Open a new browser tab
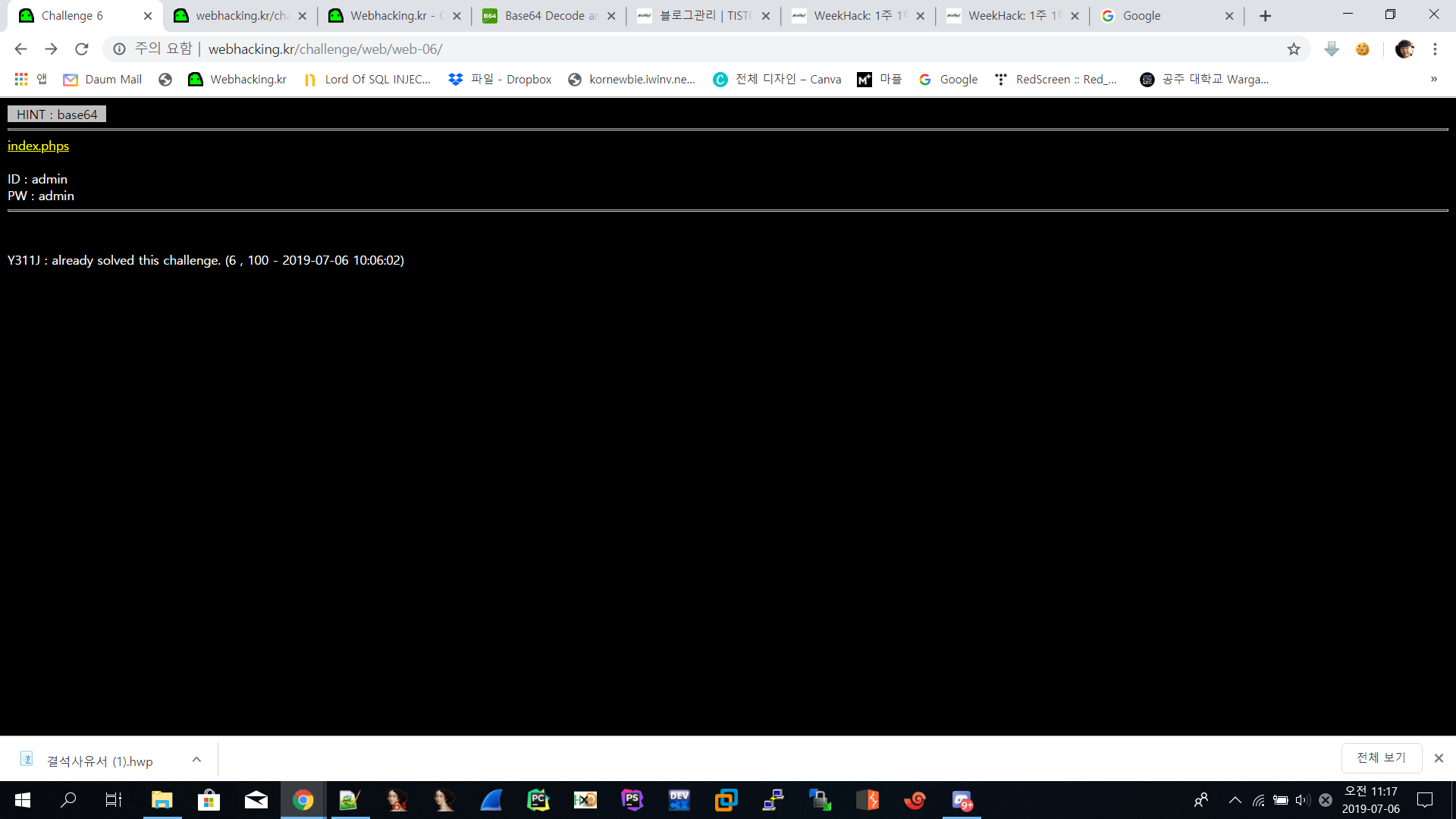Screen dimensions: 1456x819 (x=1265, y=16)
